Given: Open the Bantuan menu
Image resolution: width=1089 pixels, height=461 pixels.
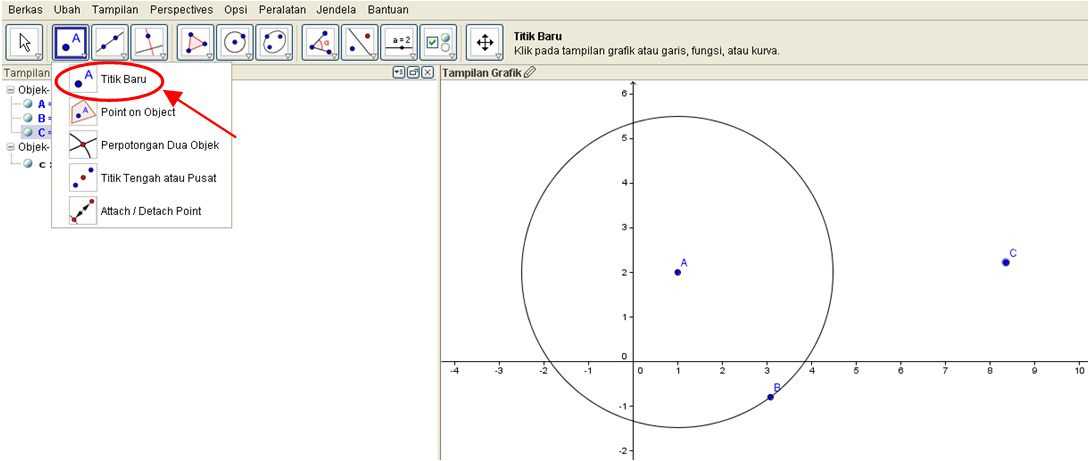Looking at the screenshot, I should point(388,10).
